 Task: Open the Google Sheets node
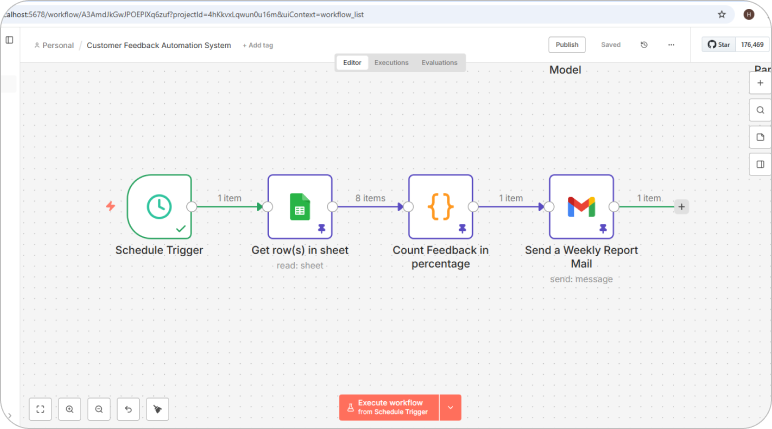pyautogui.click(x=299, y=206)
